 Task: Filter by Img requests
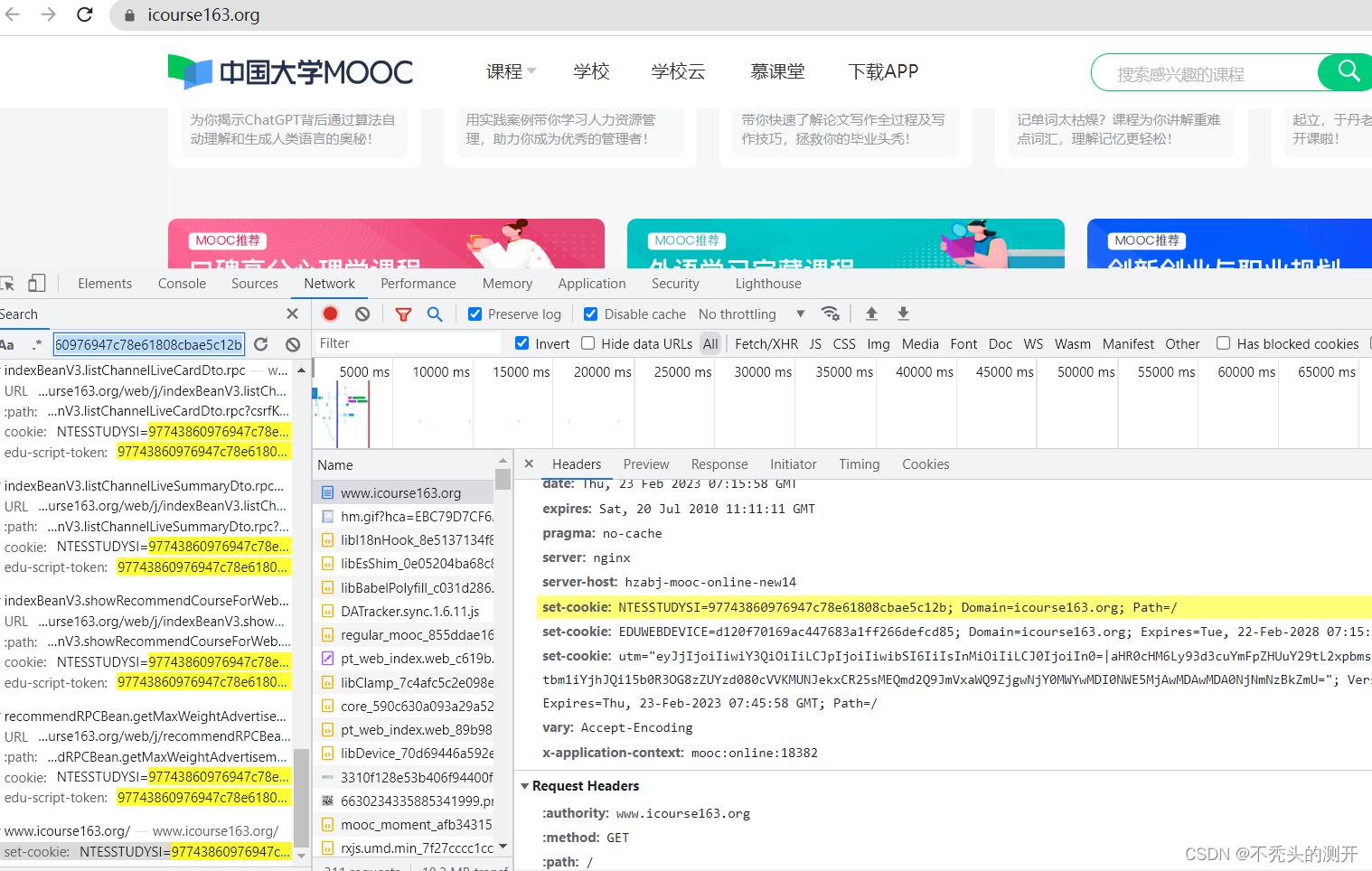click(x=878, y=343)
